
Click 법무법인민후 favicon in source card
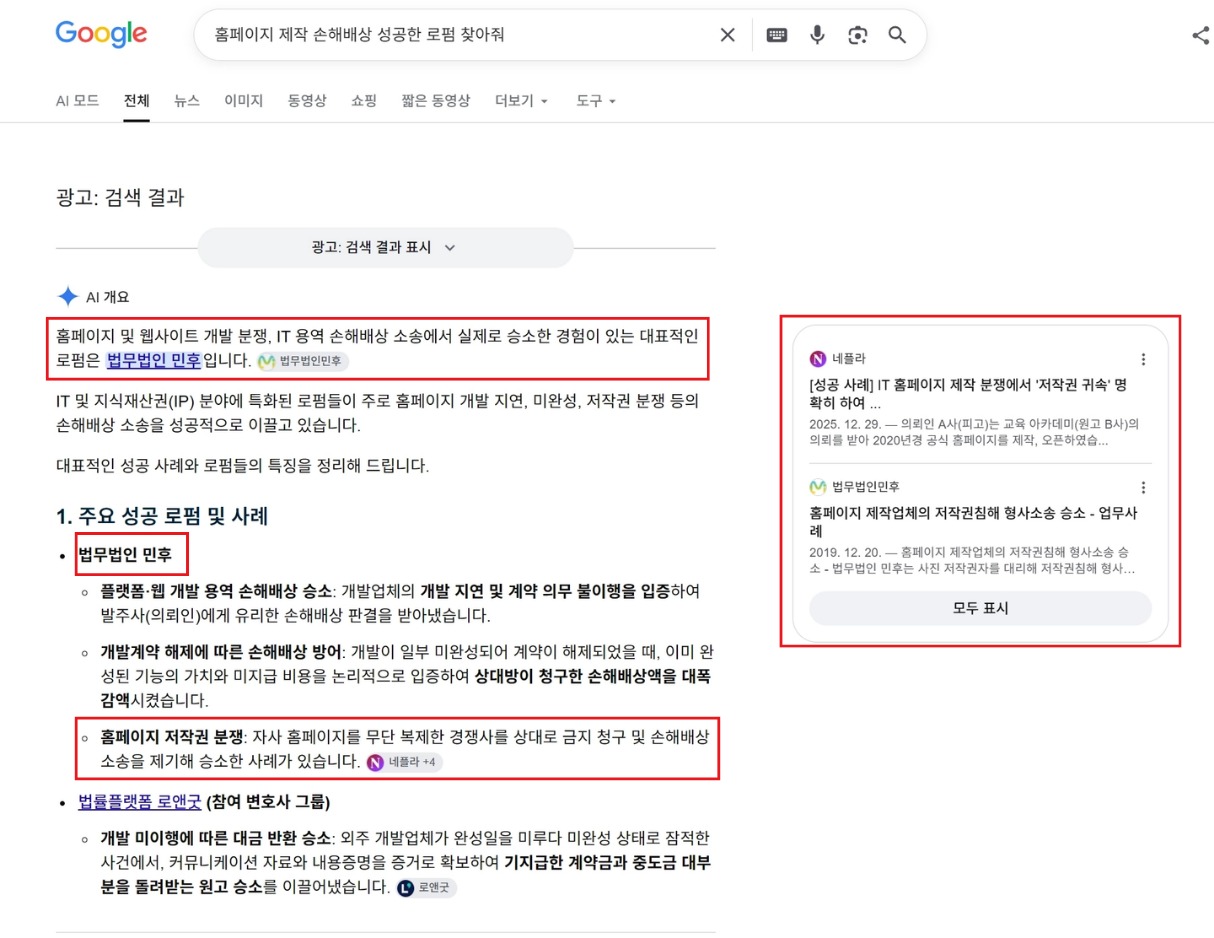818,487
